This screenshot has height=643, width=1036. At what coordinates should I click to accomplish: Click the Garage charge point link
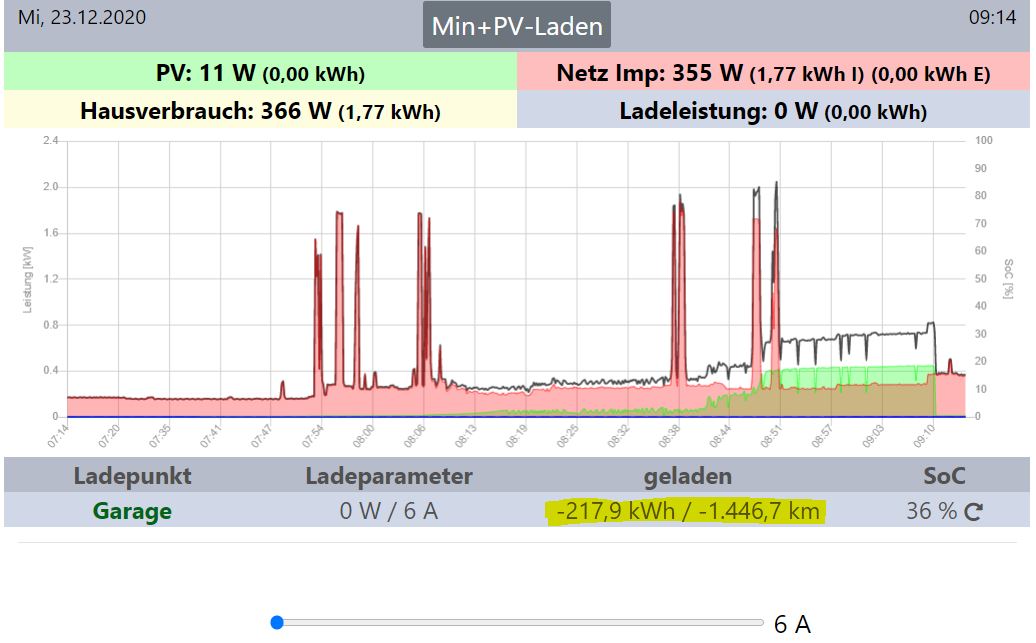[x=132, y=511]
